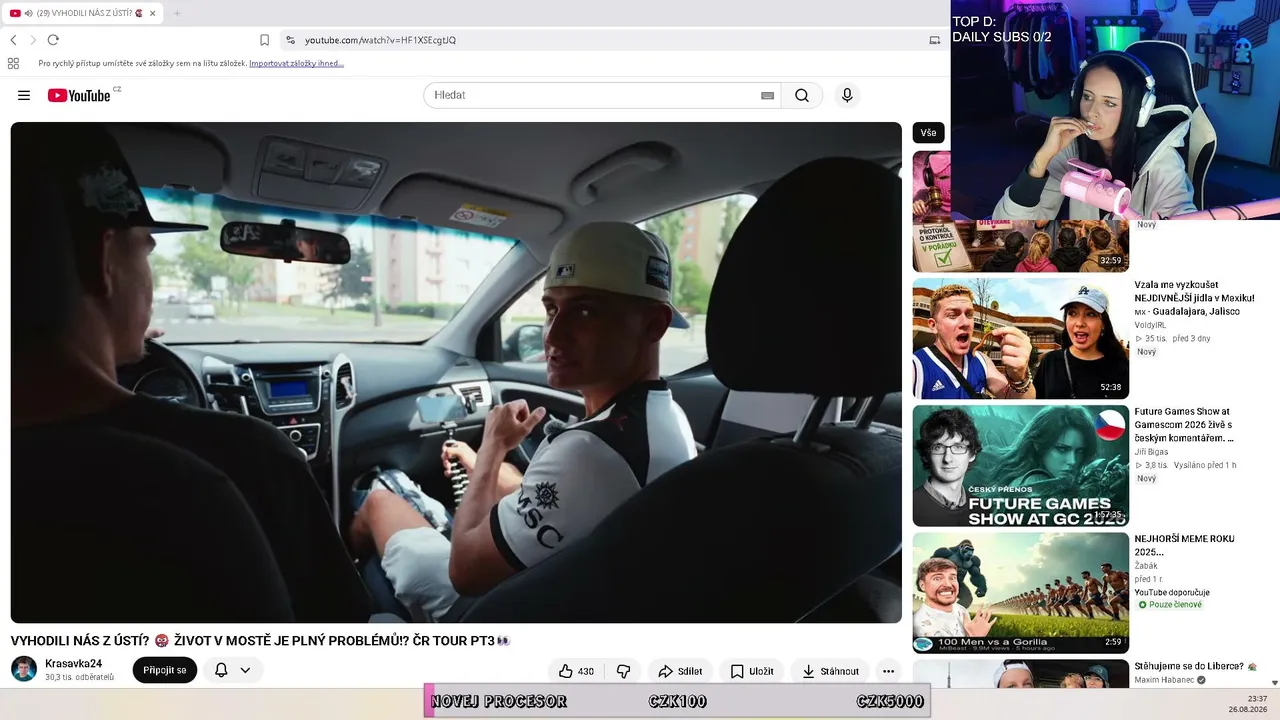Screen dimensions: 1280x720
Task: Dislike the video
Action: pos(623,671)
